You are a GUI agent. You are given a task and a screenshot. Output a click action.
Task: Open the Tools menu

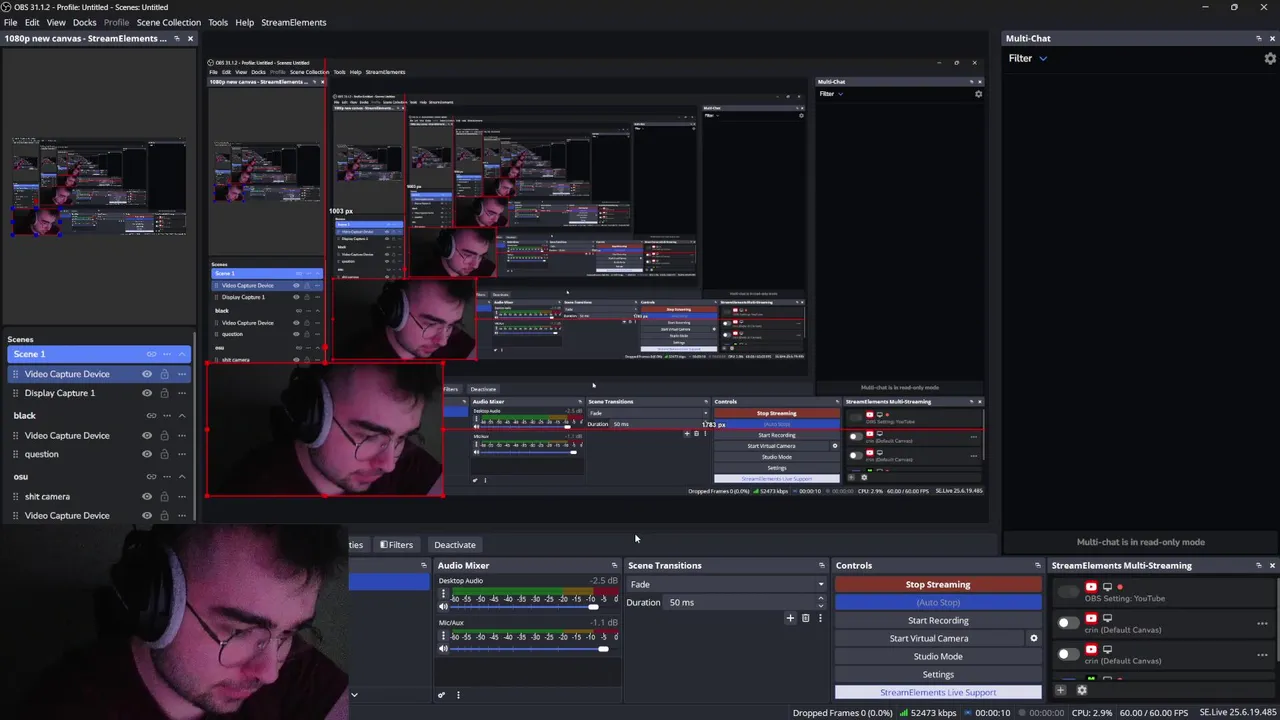point(217,22)
